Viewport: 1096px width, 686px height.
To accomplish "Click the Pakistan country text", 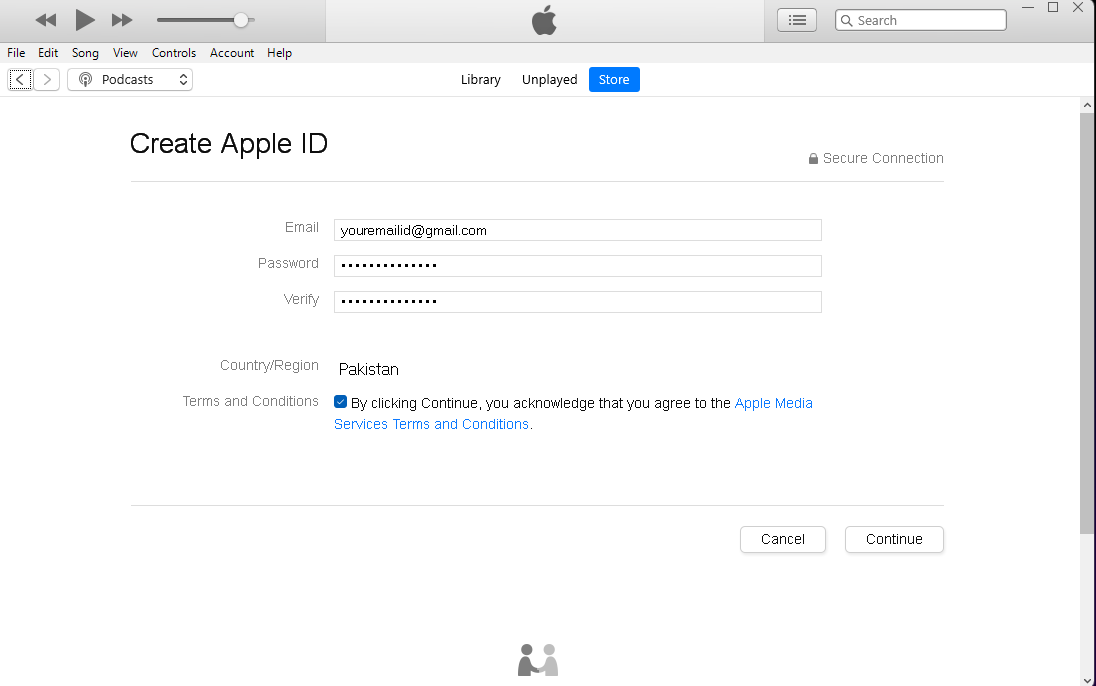I will click(x=368, y=369).
